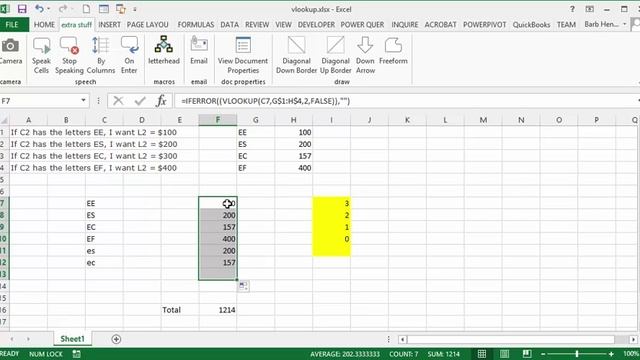Zoom in with plus button
640x360 pixels.
coord(611,354)
